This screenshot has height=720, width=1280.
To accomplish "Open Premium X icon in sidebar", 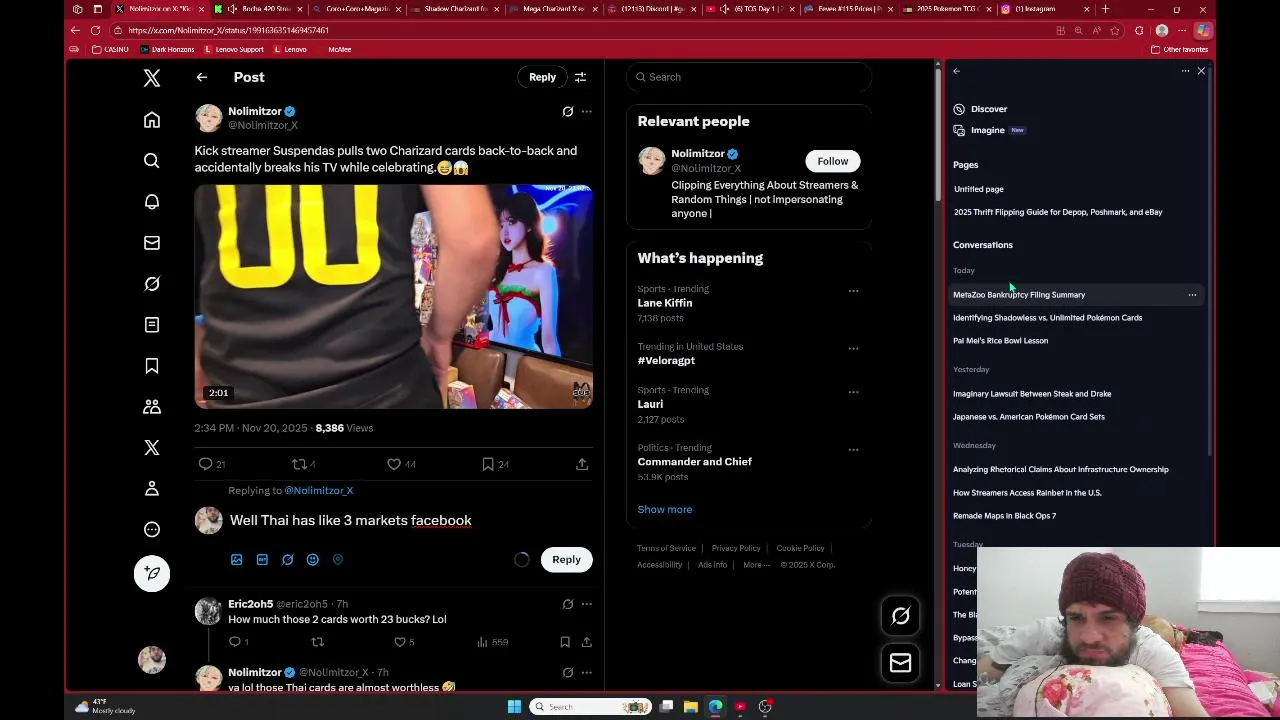I will 152,448.
